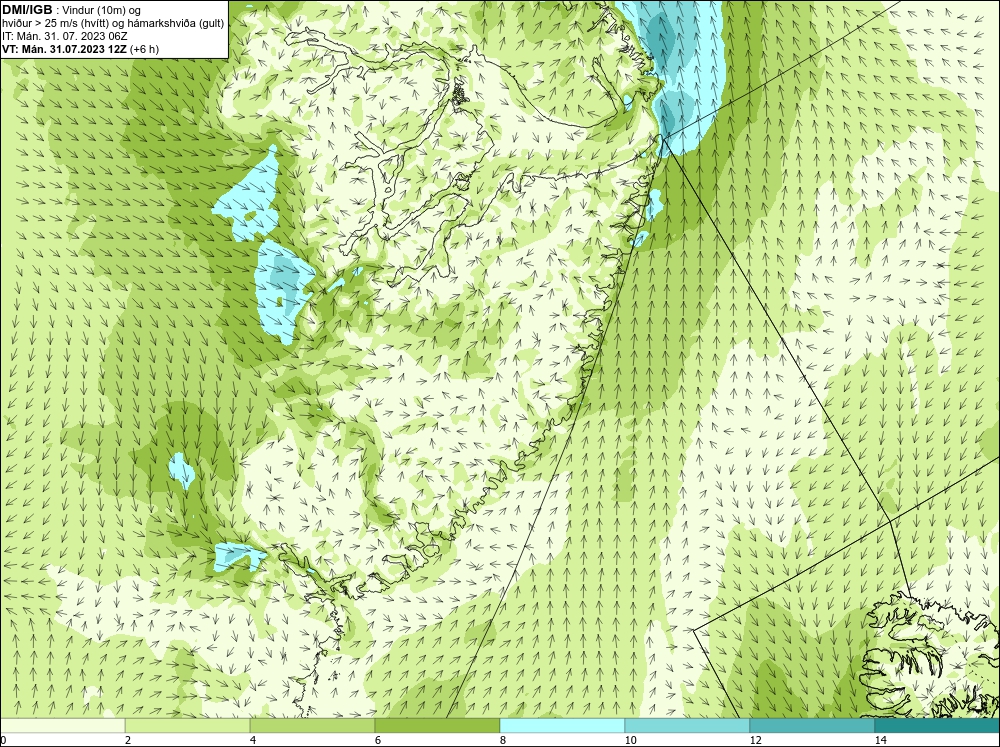Click the 12–14 m/s teal legend swatch
Viewport: 1000px width, 747px height.
pyautogui.click(x=812, y=726)
